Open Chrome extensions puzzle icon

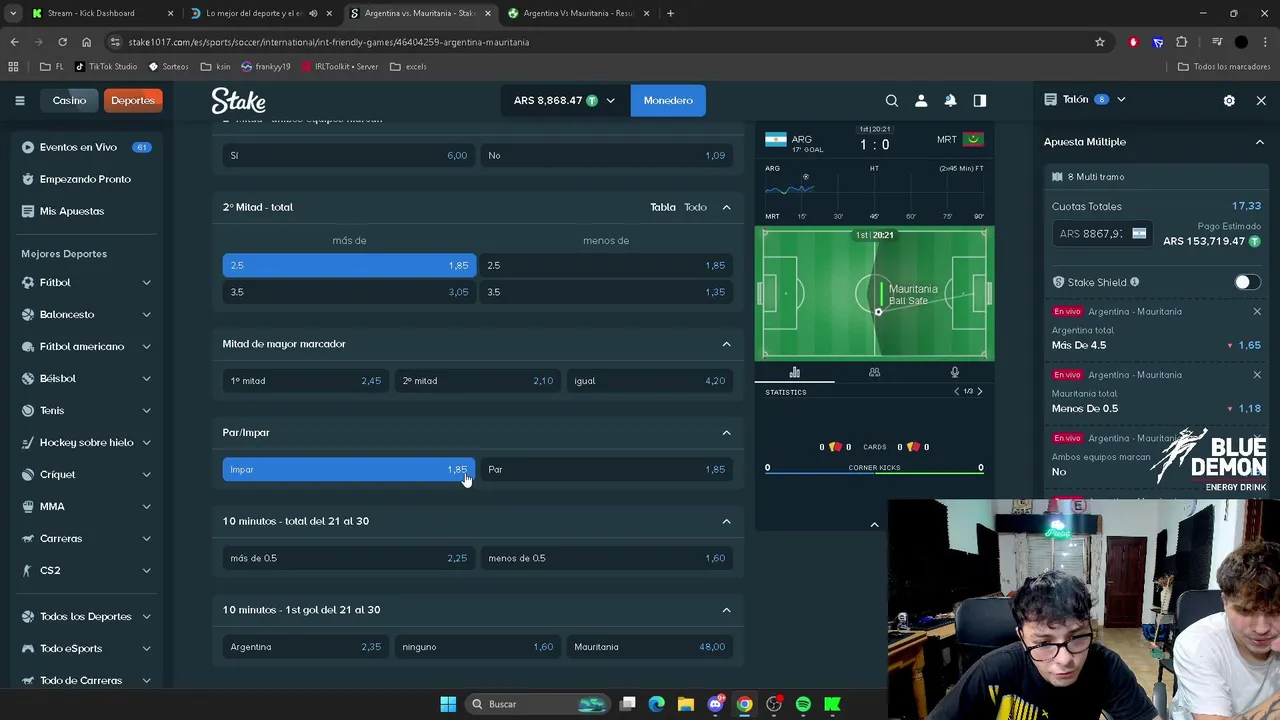click(1182, 42)
